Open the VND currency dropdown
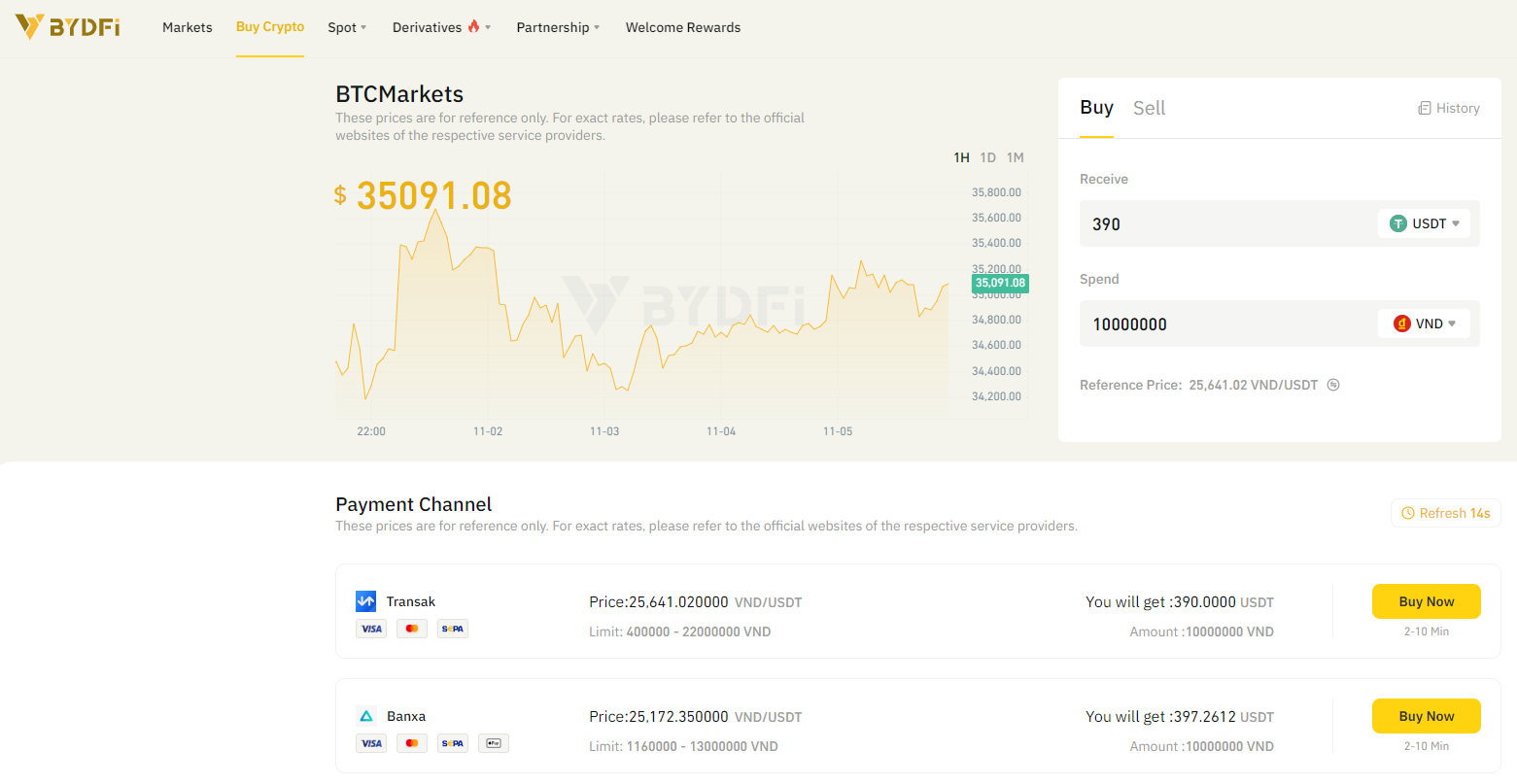 click(x=1424, y=324)
